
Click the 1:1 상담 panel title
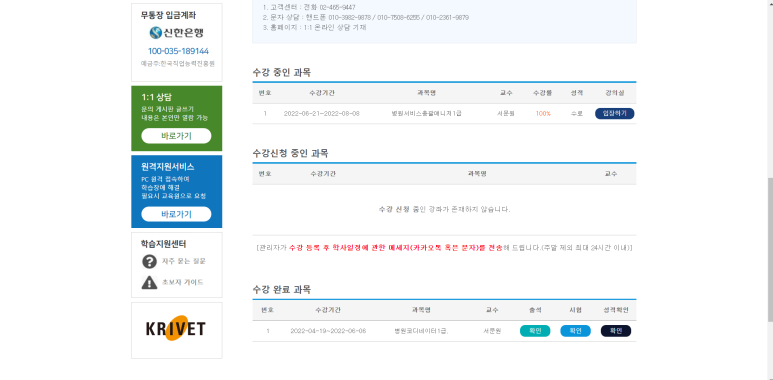pos(156,97)
